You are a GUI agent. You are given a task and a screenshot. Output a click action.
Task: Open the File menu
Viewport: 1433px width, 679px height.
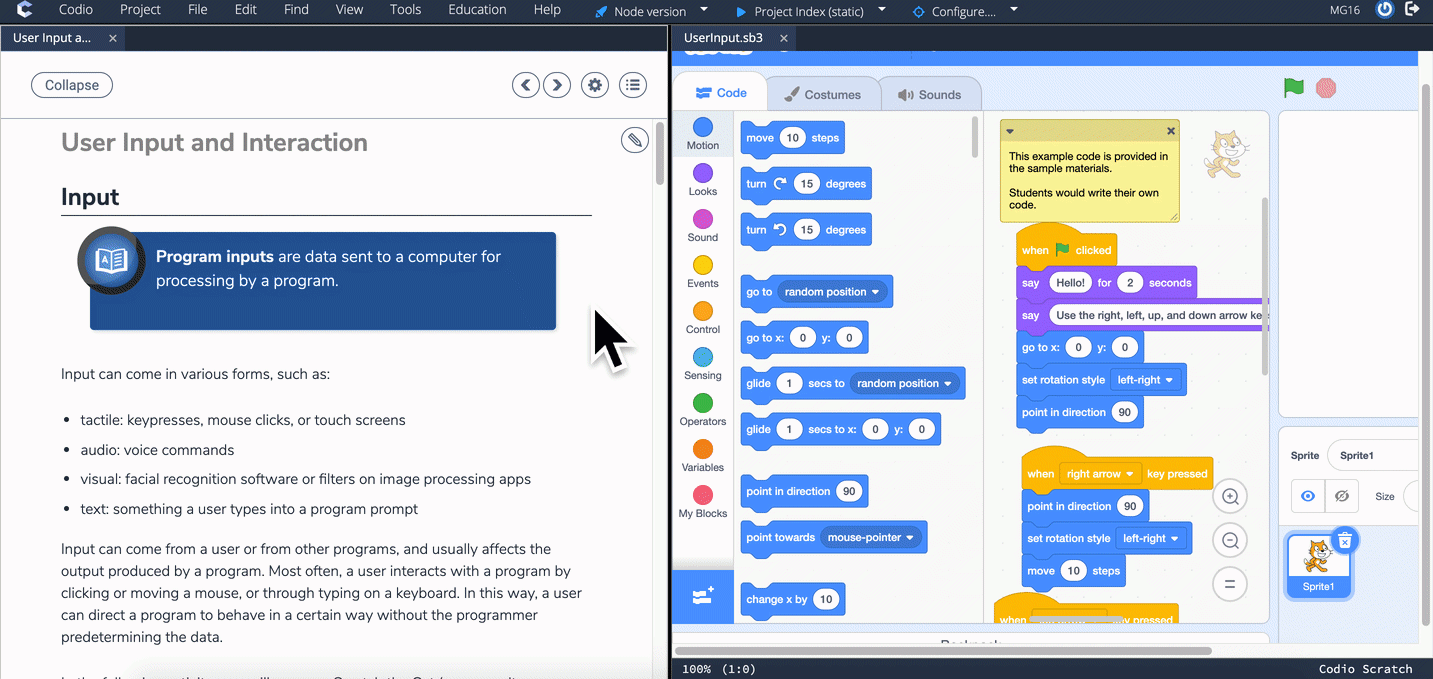(198, 10)
